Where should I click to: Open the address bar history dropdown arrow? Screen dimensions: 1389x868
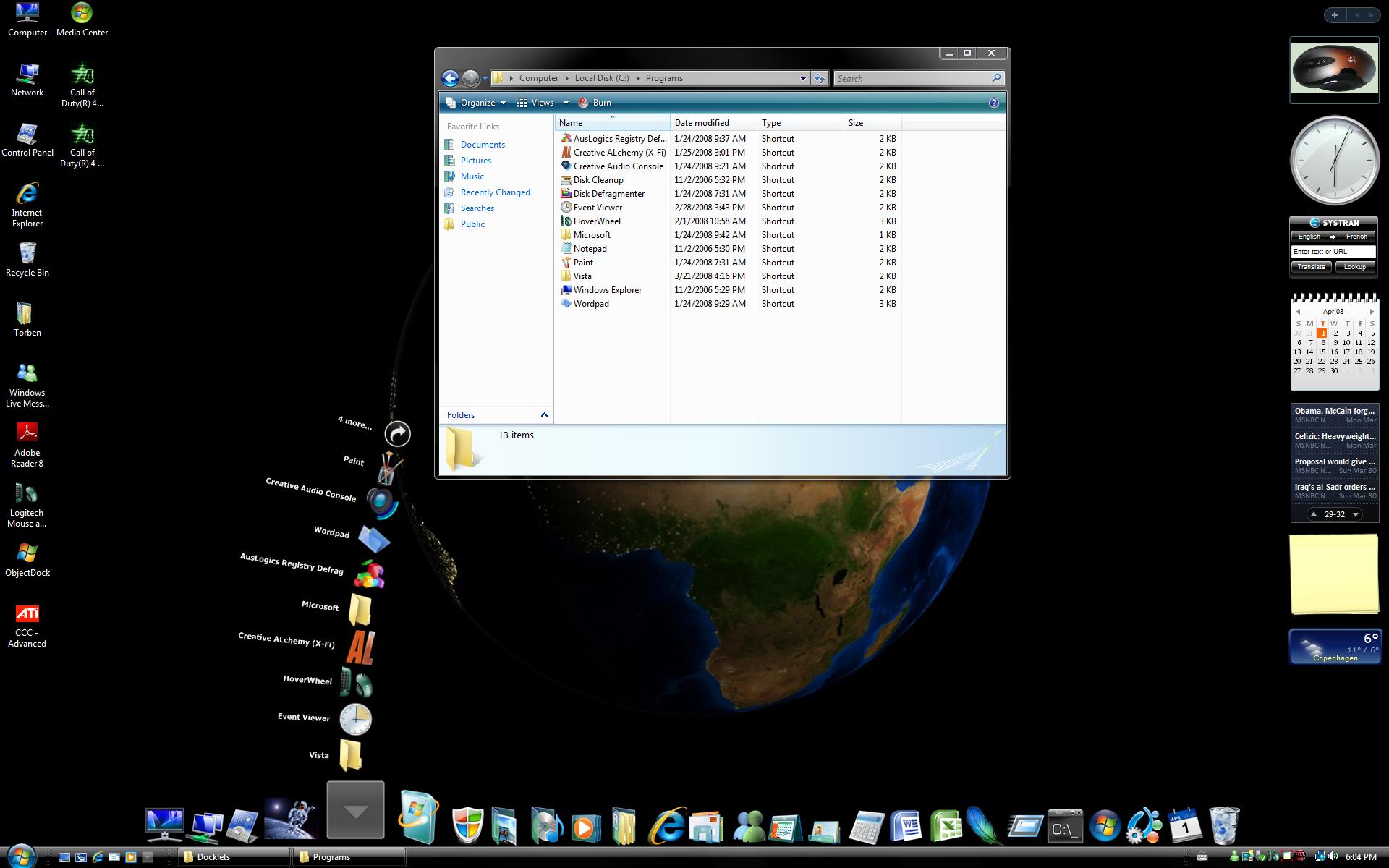[803, 78]
